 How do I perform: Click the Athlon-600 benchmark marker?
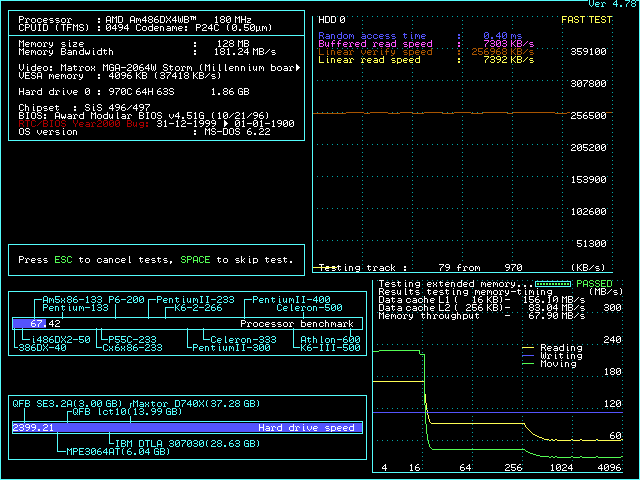tap(331, 339)
